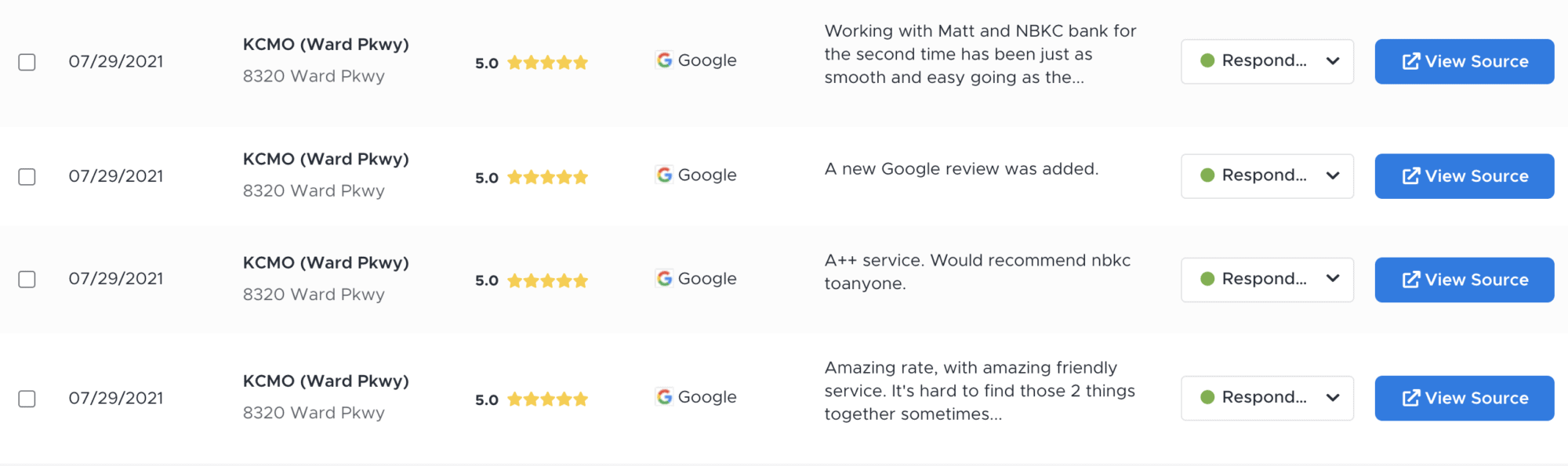Select the checkbox on the 'A new Google review' row
Image resolution: width=1568 pixels, height=466 pixels.
(x=26, y=176)
